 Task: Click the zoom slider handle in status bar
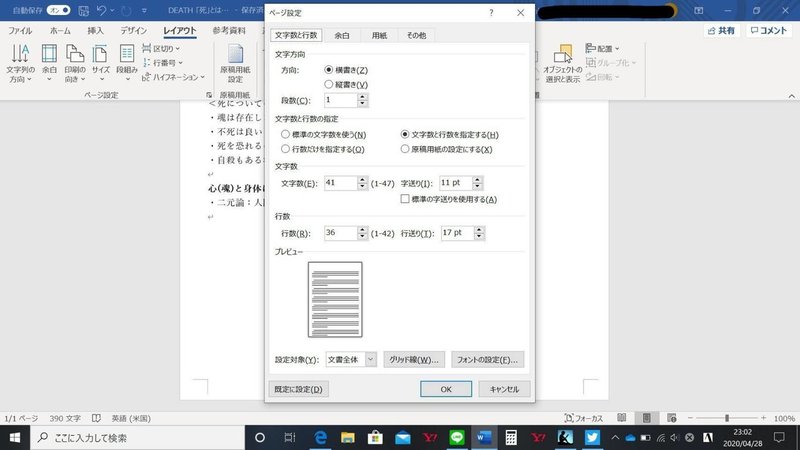pos(727,418)
